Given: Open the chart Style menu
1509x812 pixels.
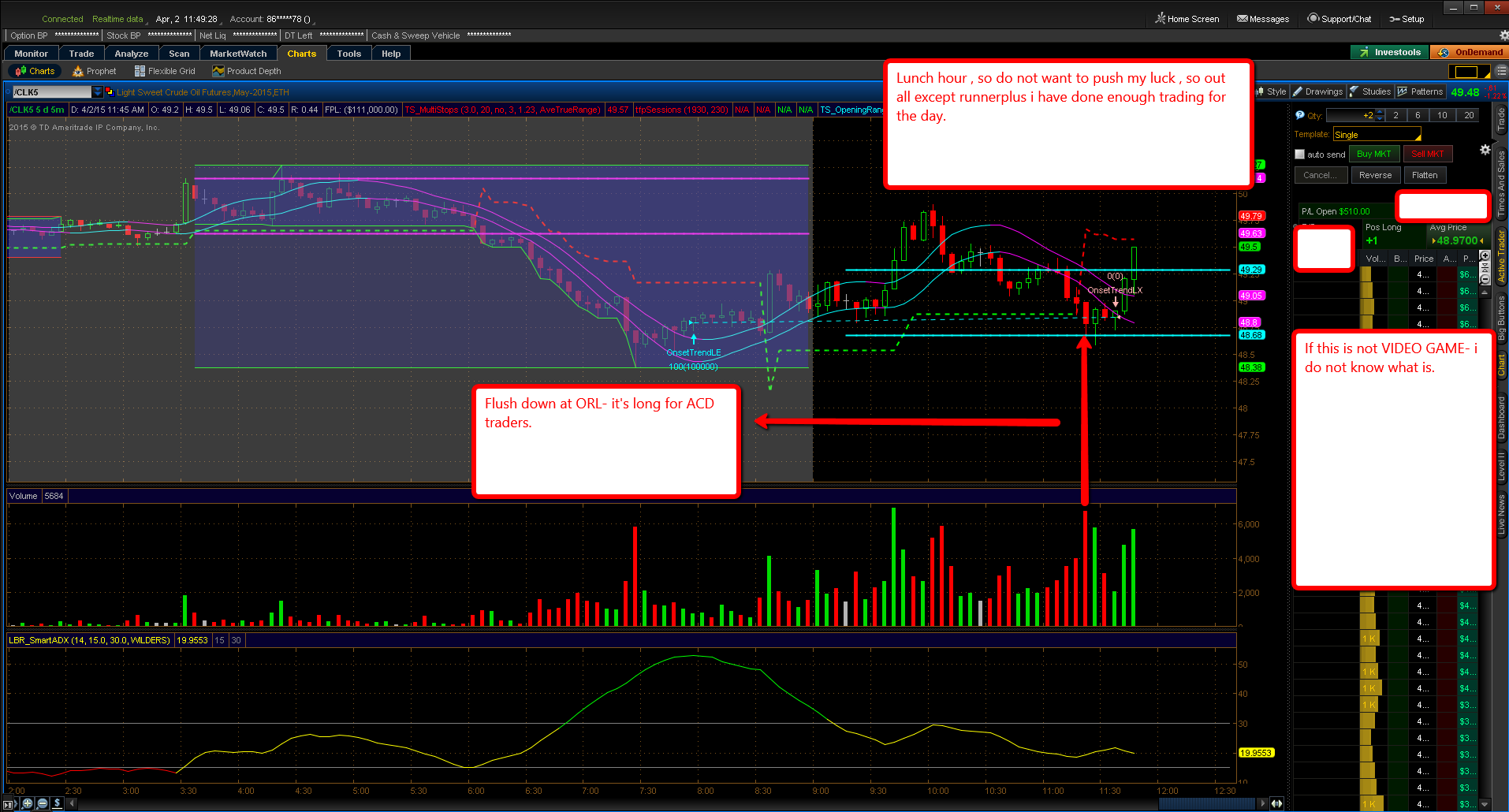Looking at the screenshot, I should (1271, 91).
